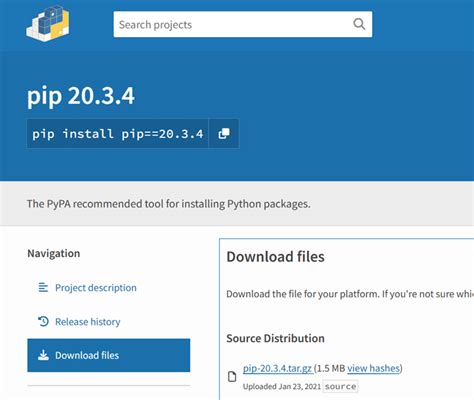Click the Navigation heading
The width and height of the screenshot is (474, 400).
[x=54, y=253]
